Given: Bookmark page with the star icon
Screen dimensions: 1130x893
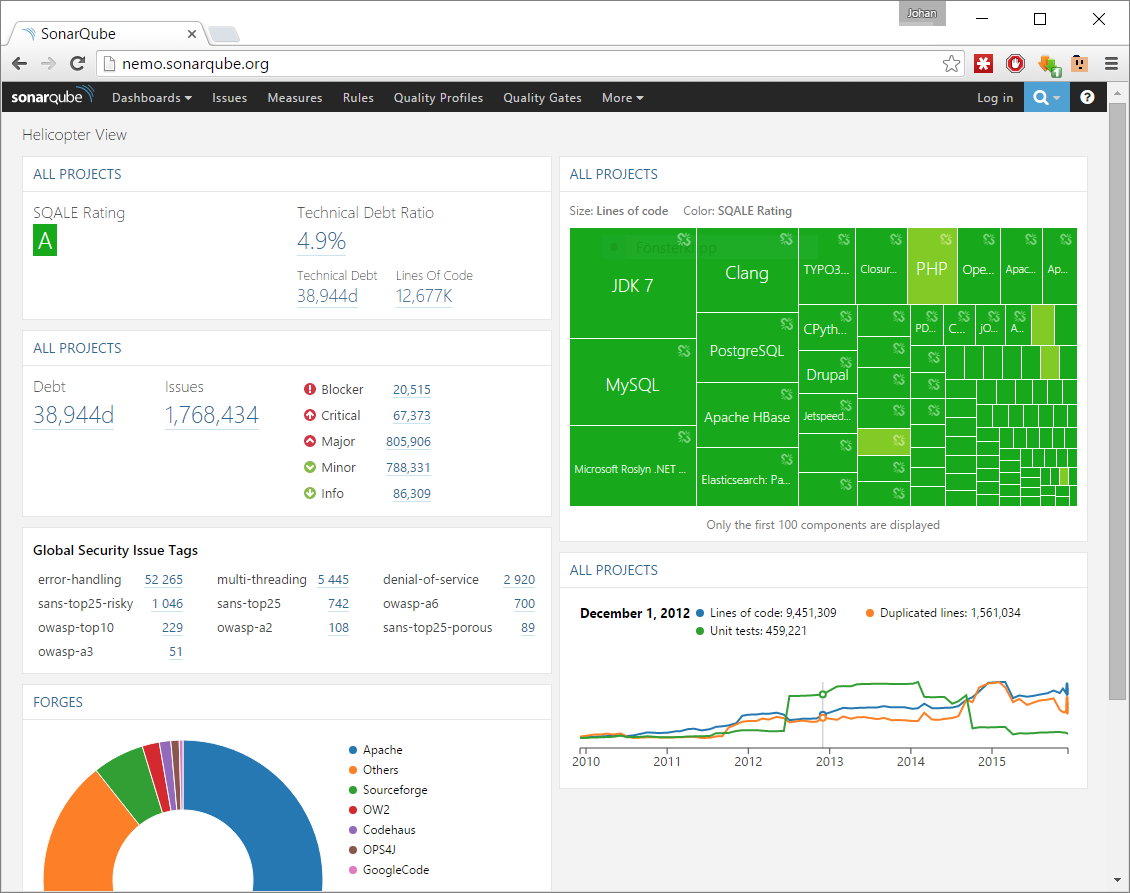Looking at the screenshot, I should pos(951,63).
